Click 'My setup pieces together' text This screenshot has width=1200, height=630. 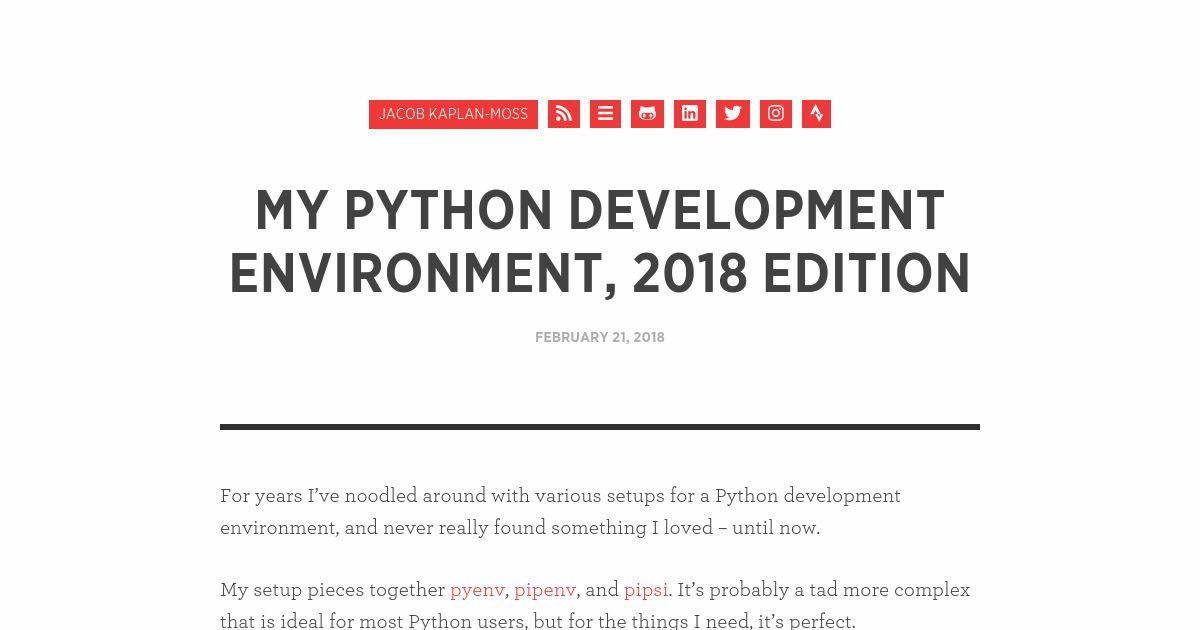point(333,590)
